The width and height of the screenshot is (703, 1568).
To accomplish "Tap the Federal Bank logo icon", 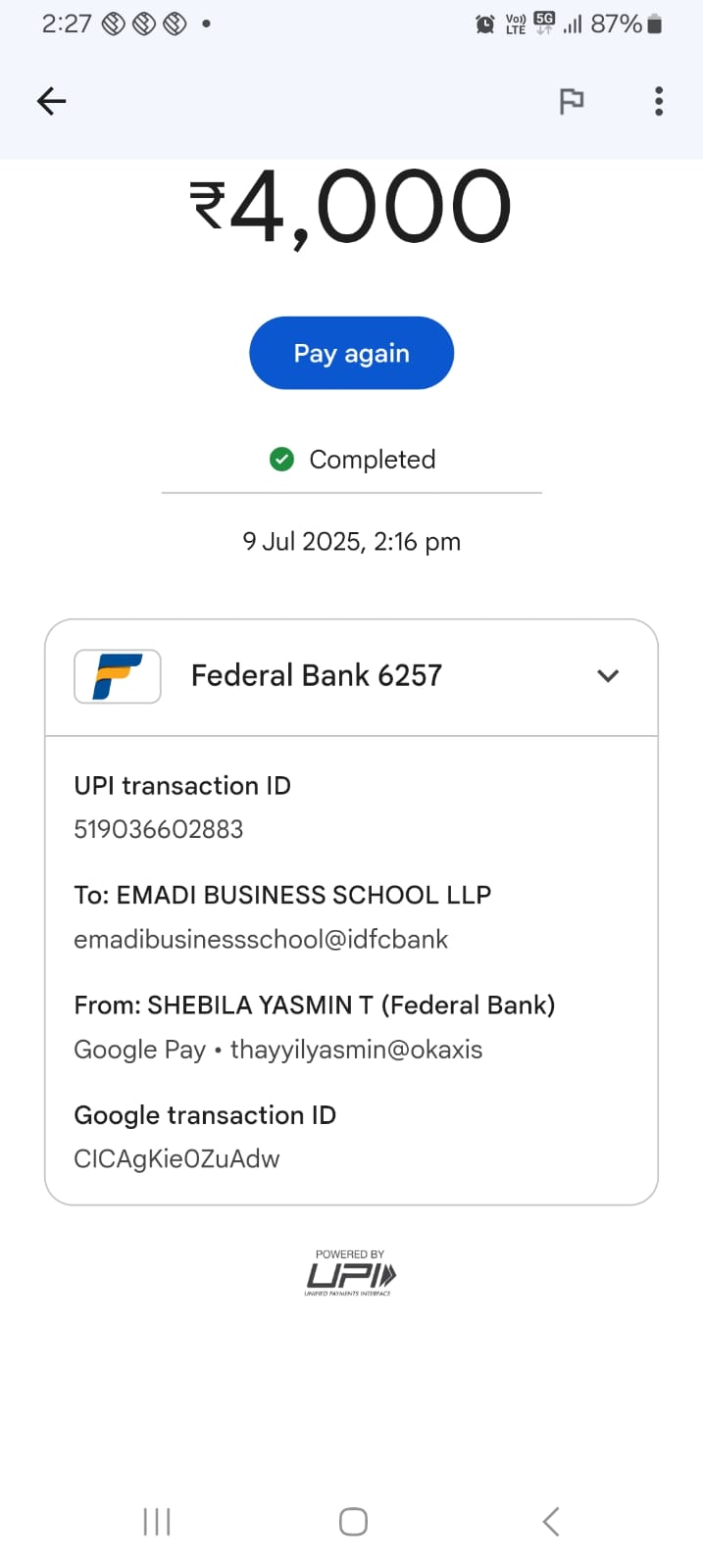I will point(118,676).
